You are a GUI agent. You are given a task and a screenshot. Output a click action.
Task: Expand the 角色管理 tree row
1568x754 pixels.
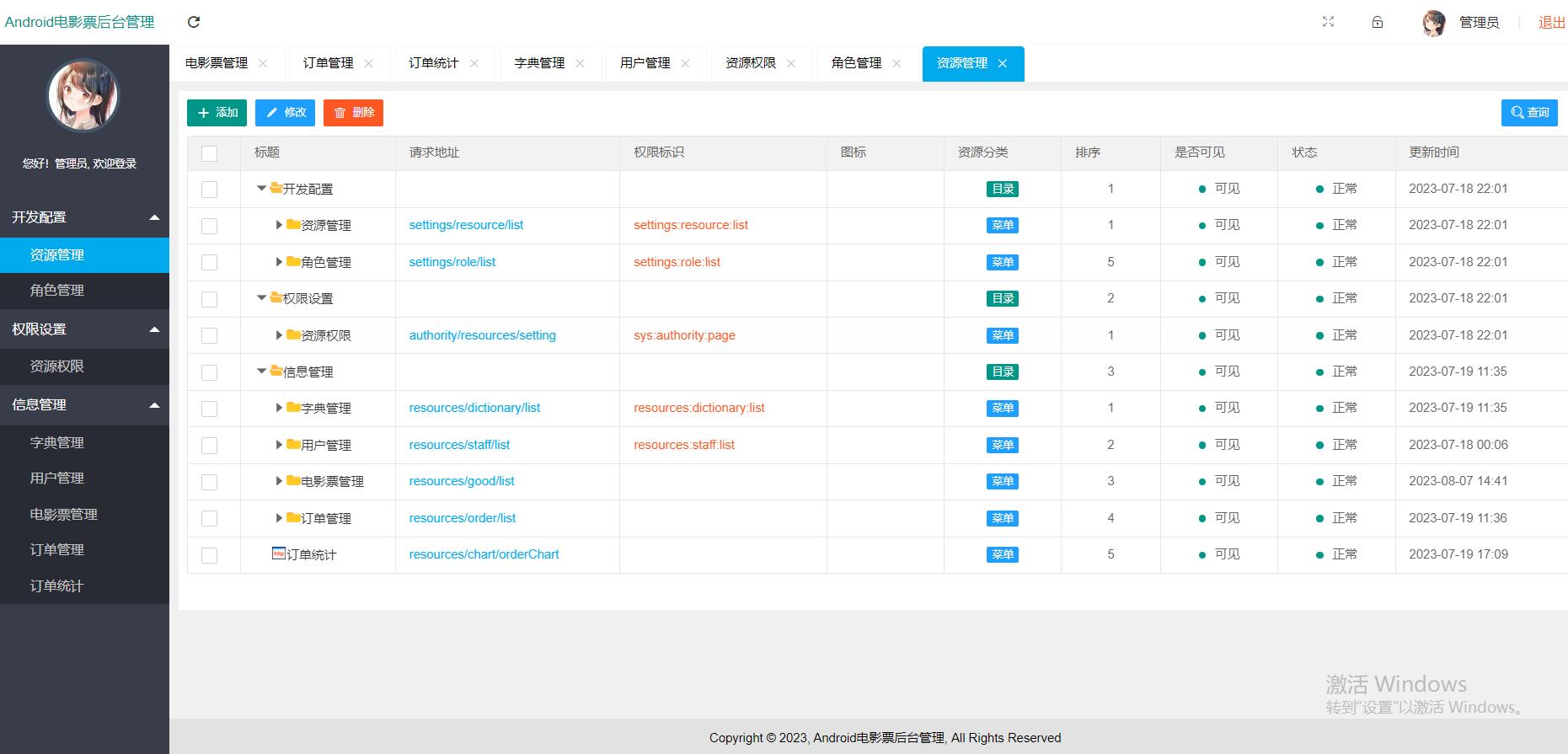(x=279, y=262)
